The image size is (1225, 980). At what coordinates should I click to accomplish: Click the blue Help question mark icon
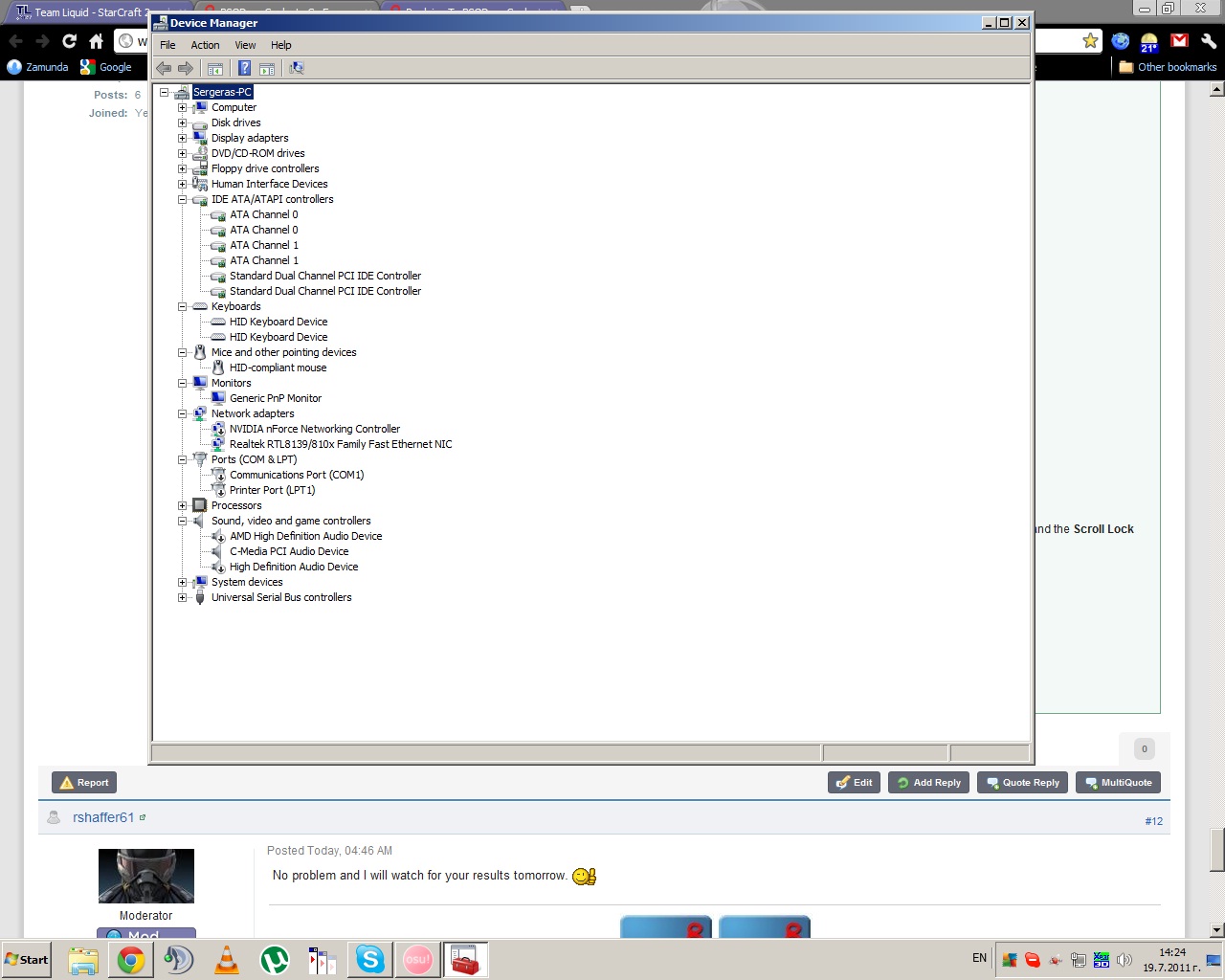click(x=244, y=68)
